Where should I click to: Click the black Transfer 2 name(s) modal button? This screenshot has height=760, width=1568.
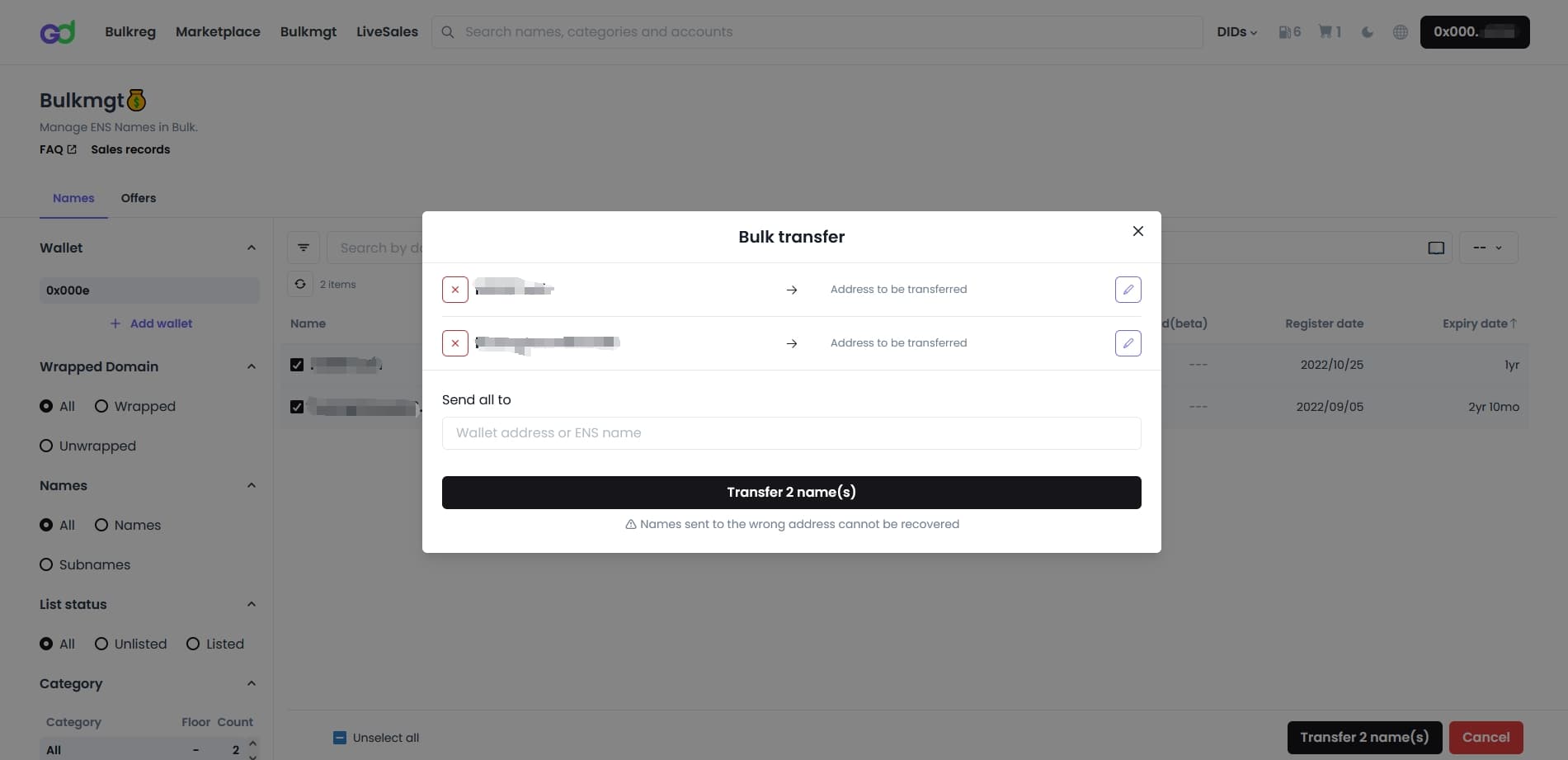pyautogui.click(x=792, y=493)
